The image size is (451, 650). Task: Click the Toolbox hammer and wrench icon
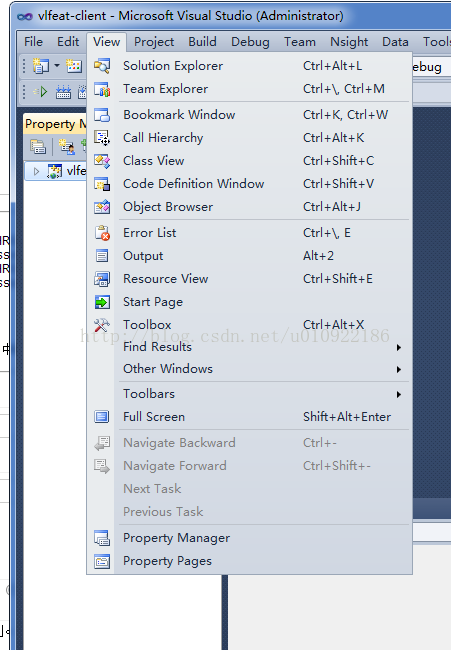102,325
